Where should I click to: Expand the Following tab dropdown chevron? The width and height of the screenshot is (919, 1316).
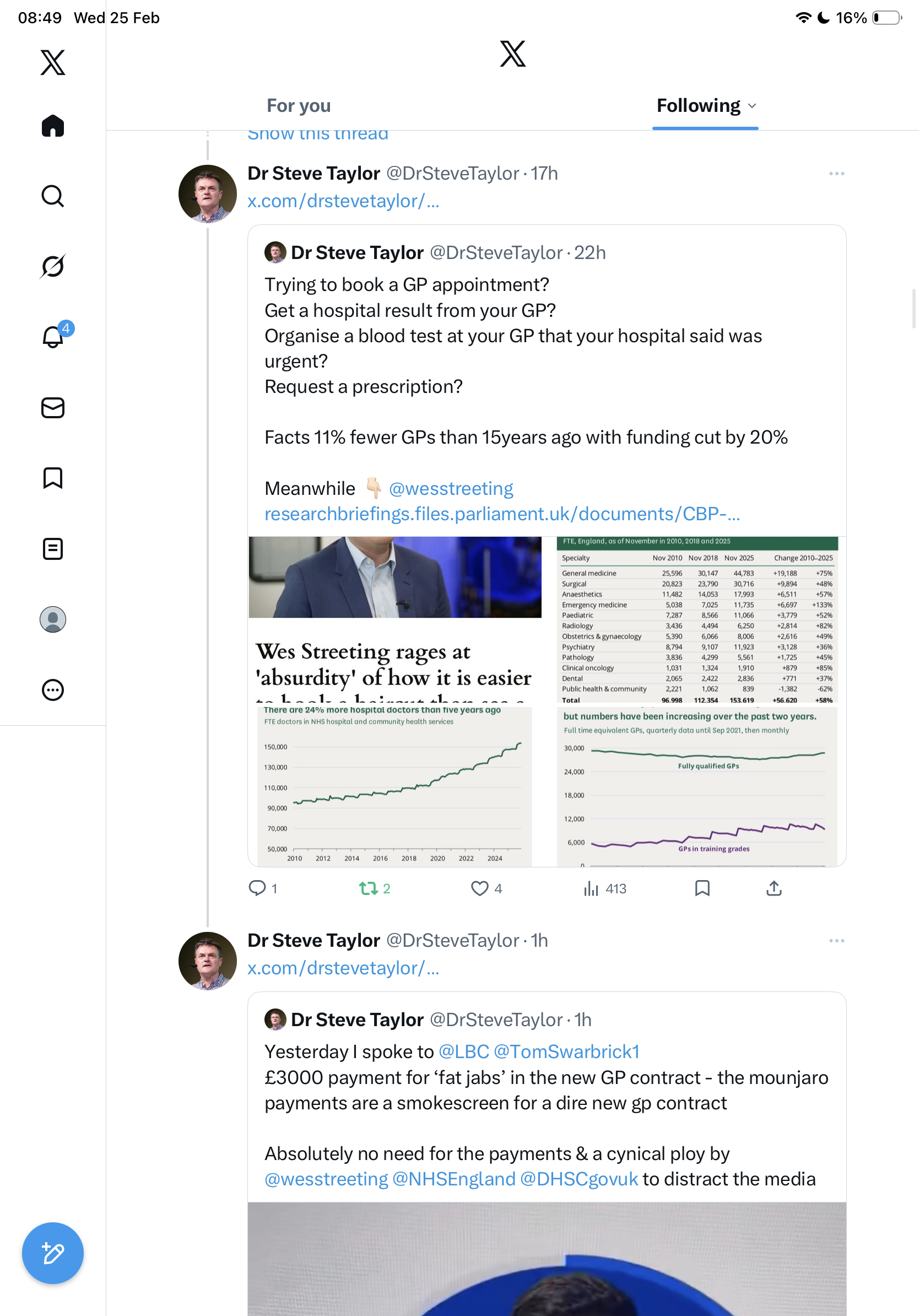752,106
